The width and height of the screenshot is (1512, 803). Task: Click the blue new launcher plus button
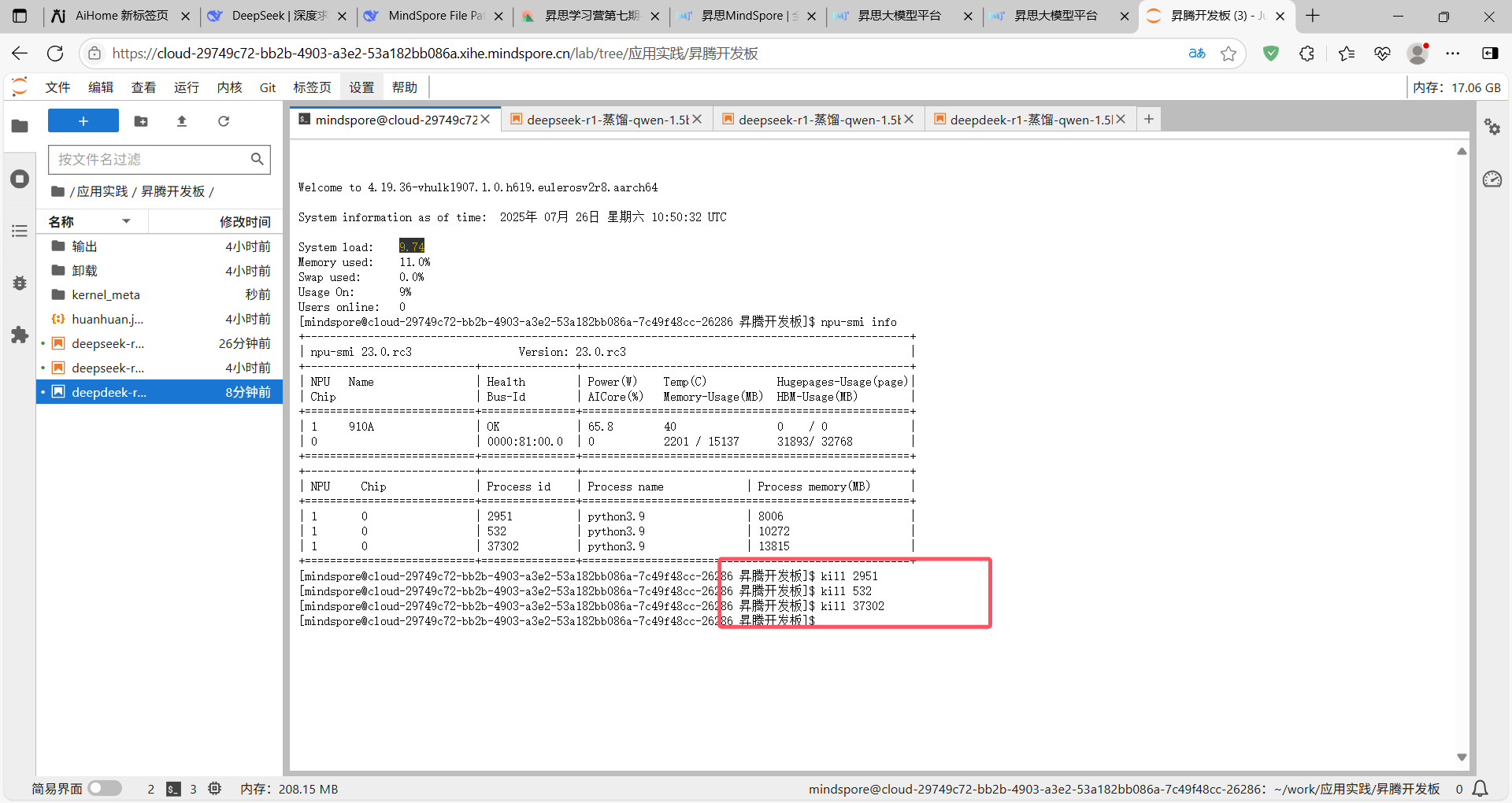point(83,121)
